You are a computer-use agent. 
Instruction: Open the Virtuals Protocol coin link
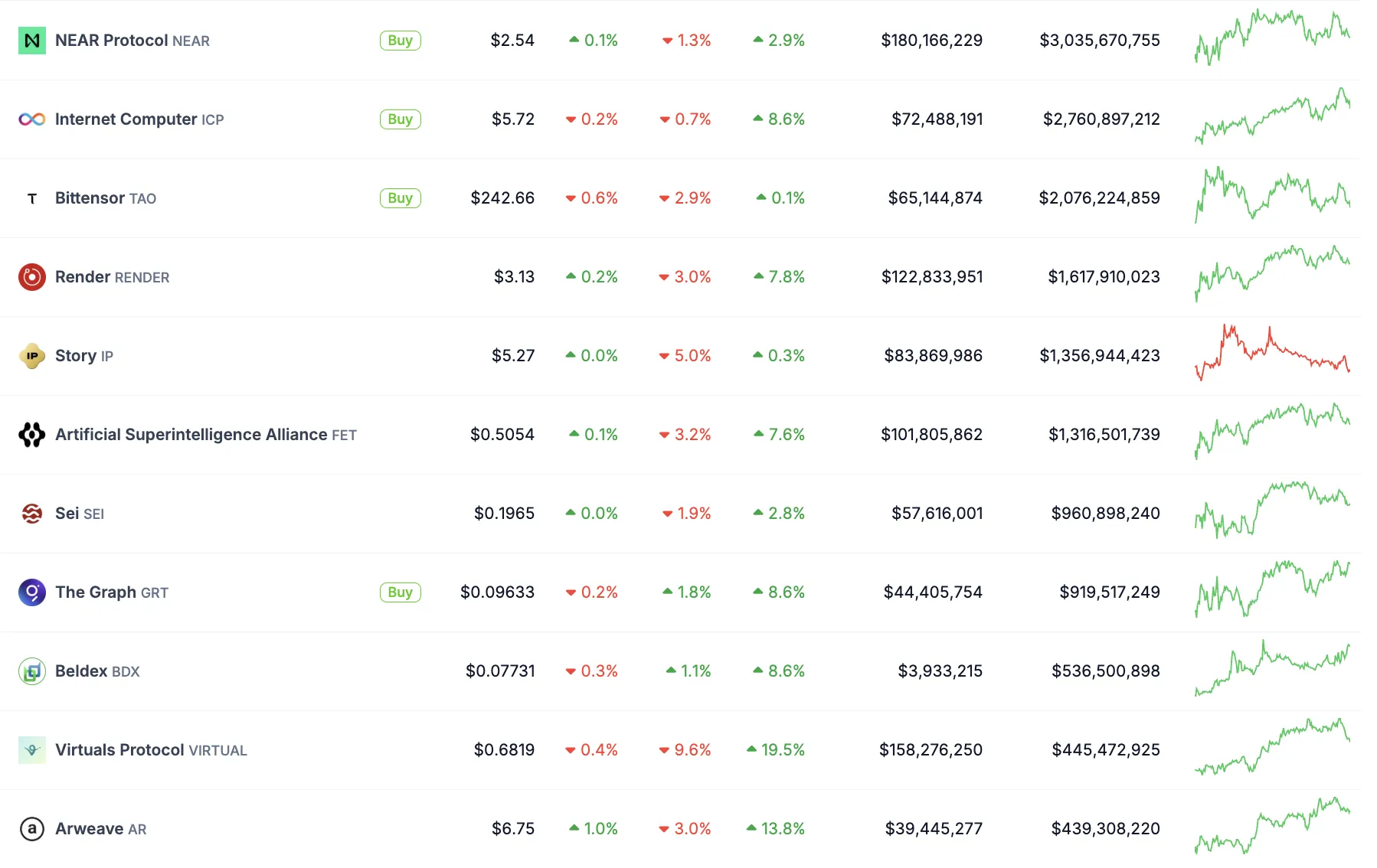pyautogui.click(x=151, y=750)
